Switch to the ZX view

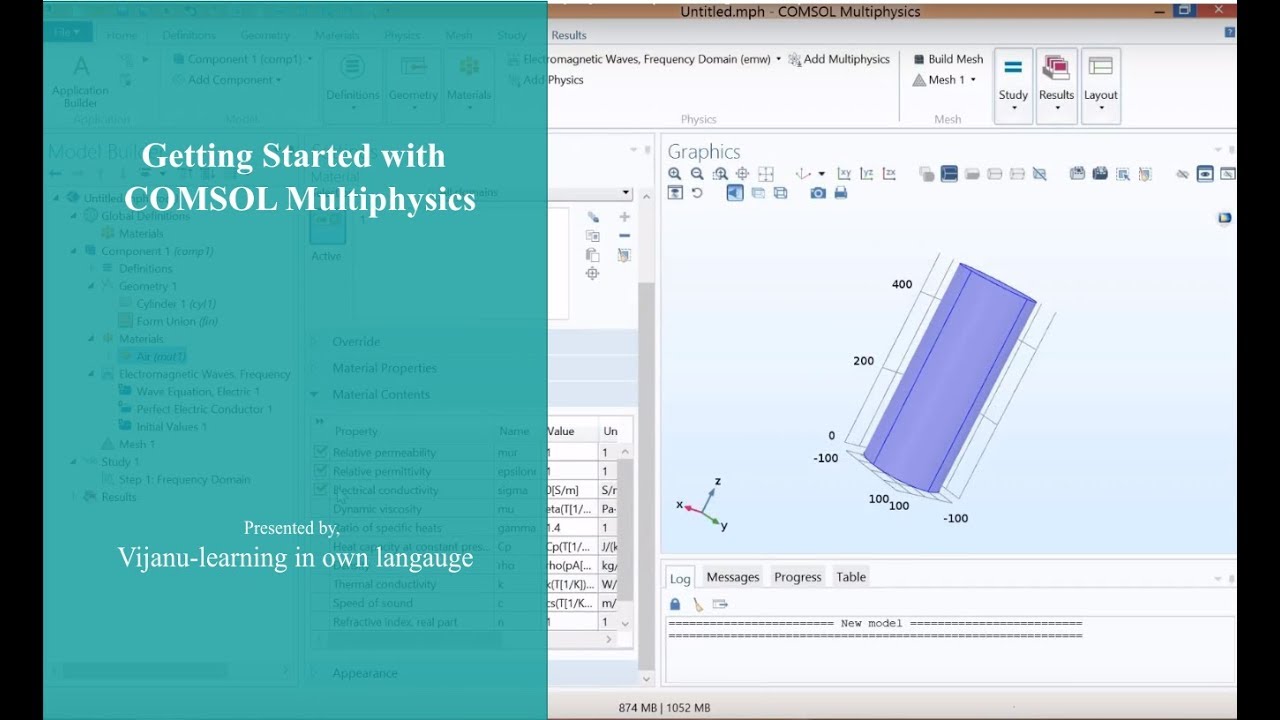pos(889,174)
